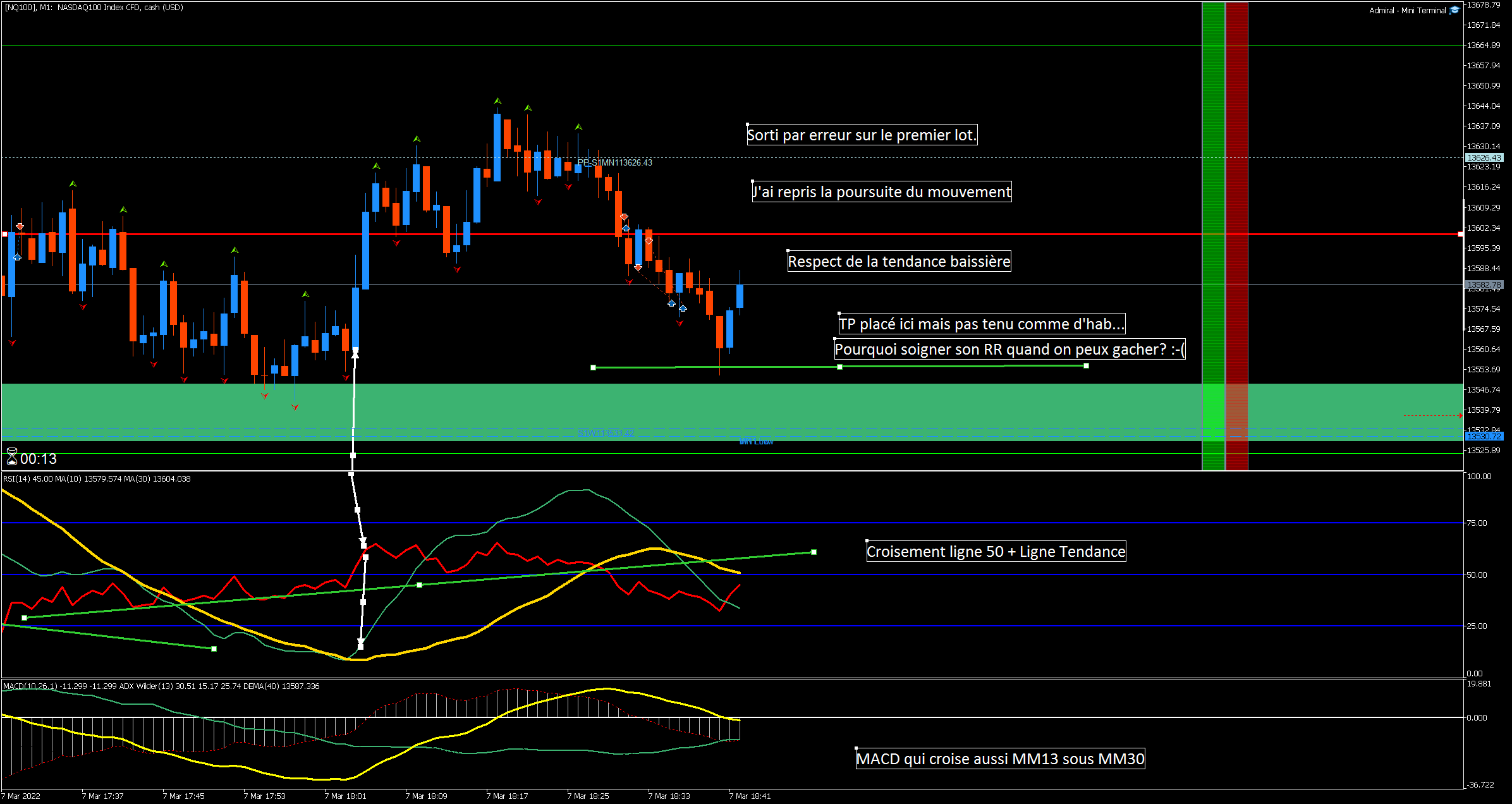This screenshot has height=804, width=1512.
Task: Select the 'TP placé ici mais pas tenu' annotation
Action: 981,324
